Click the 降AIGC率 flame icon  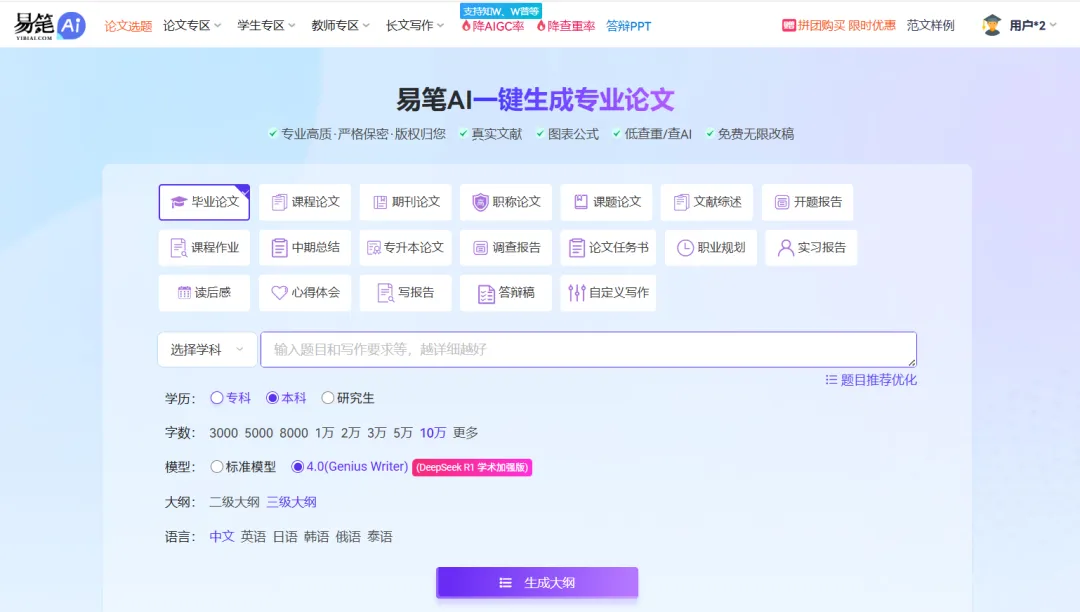(x=466, y=26)
